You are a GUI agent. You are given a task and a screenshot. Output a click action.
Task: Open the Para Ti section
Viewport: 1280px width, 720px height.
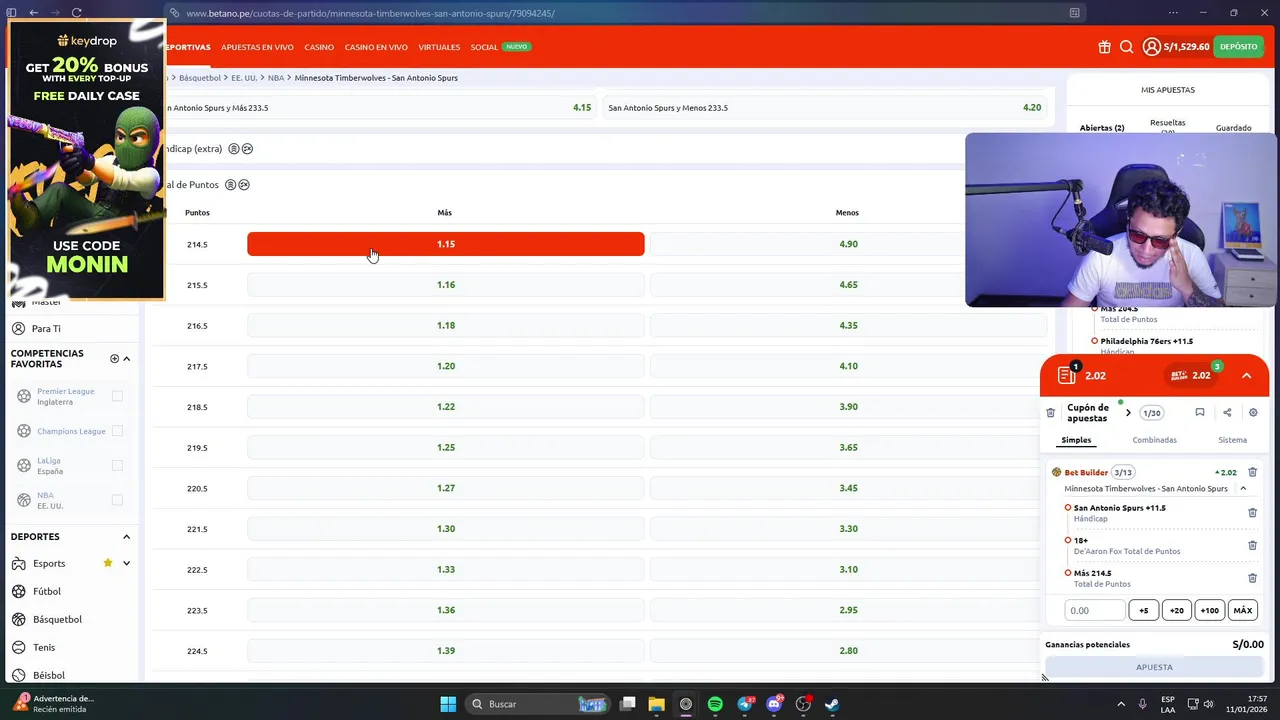[46, 328]
